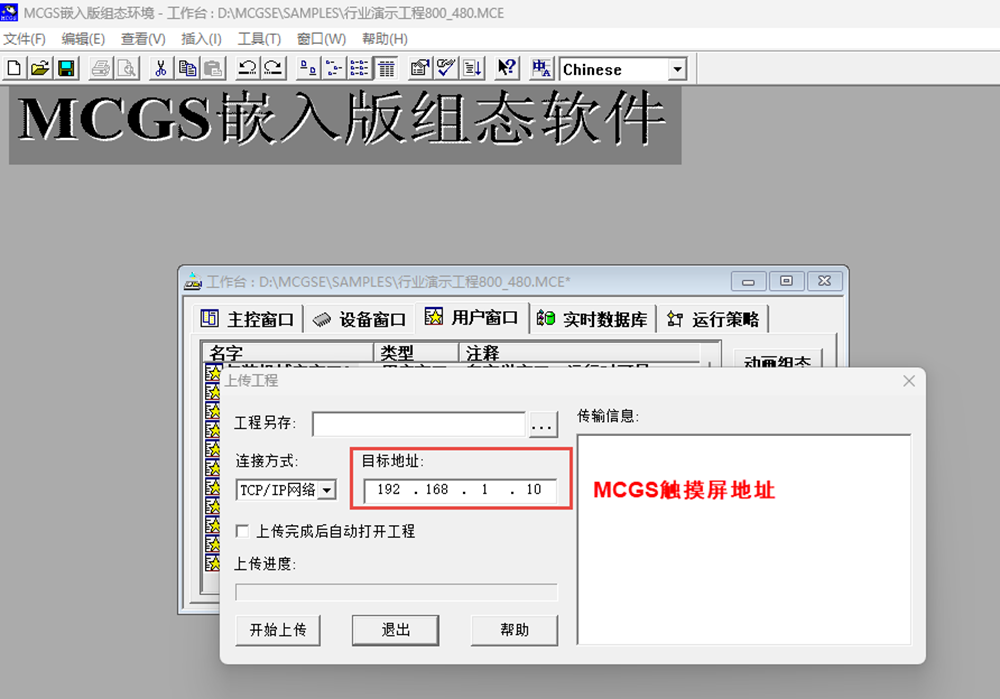1000x699 pixels.
Task: Click the Print icon in the toolbar
Action: coord(101,68)
